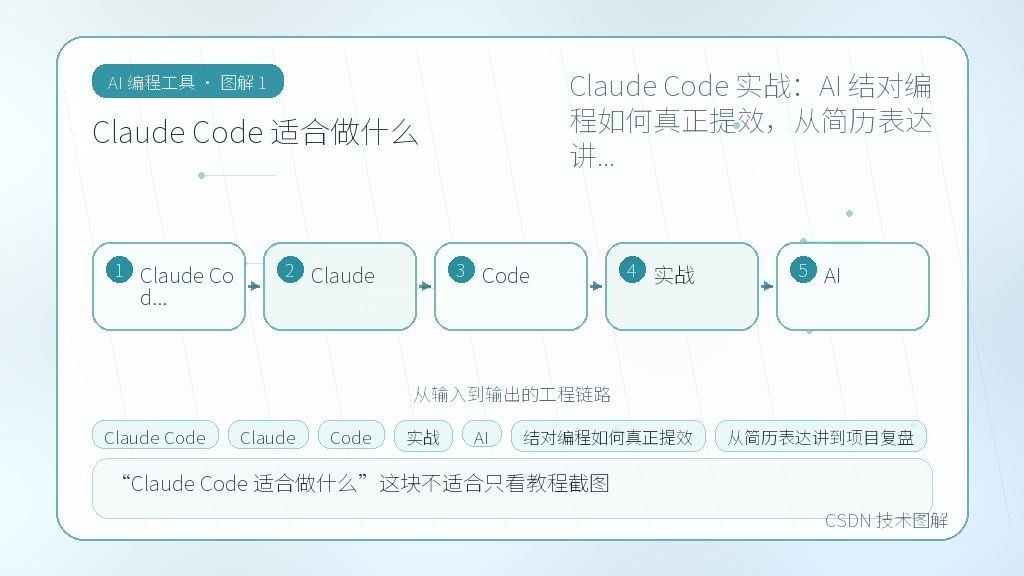Viewport: 1024px width, 576px height.
Task: Click the heading 'Claude Code 适合做什么'
Action: (255, 133)
